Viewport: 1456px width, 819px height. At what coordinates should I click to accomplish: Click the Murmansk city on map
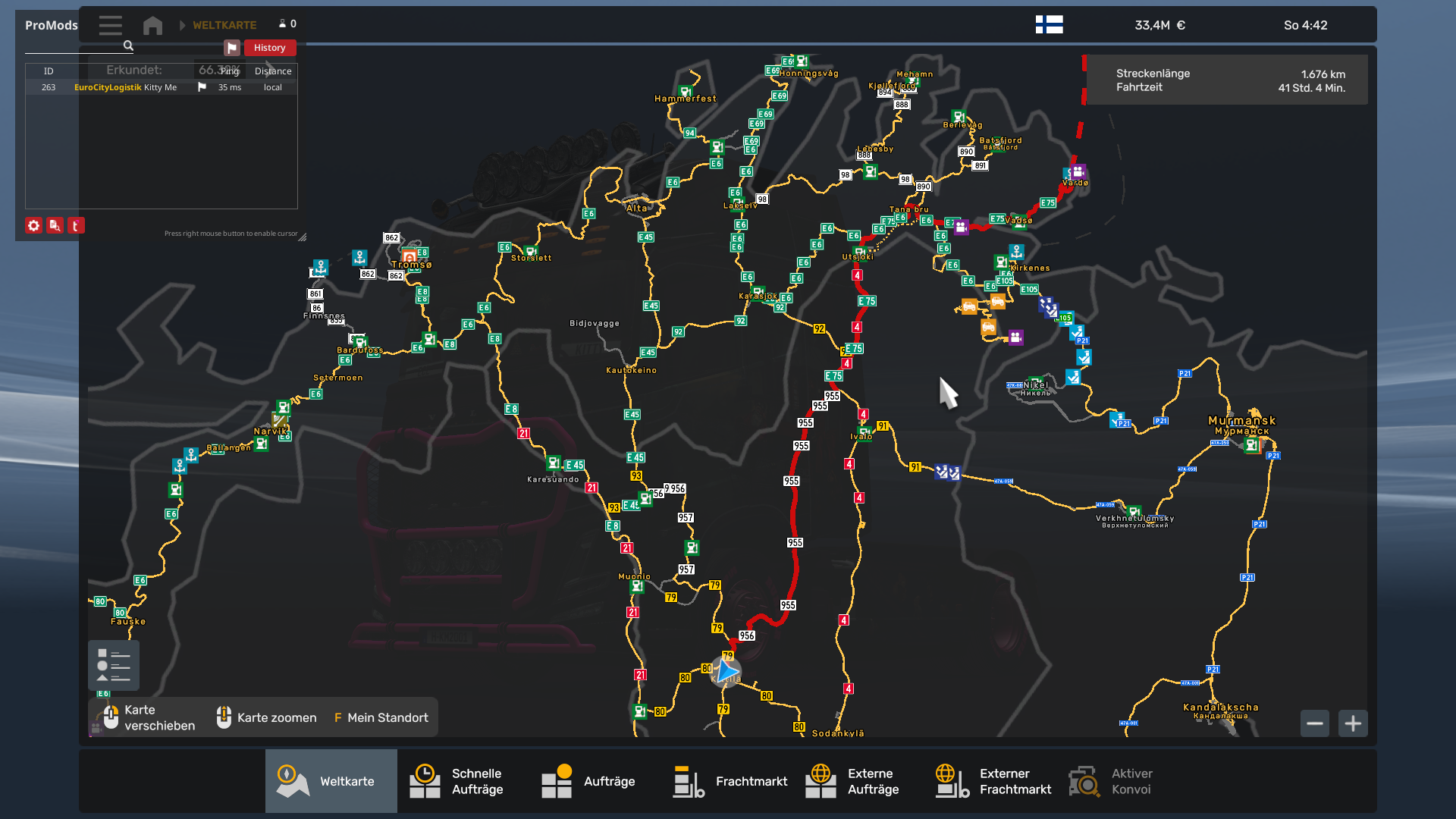point(1241,421)
